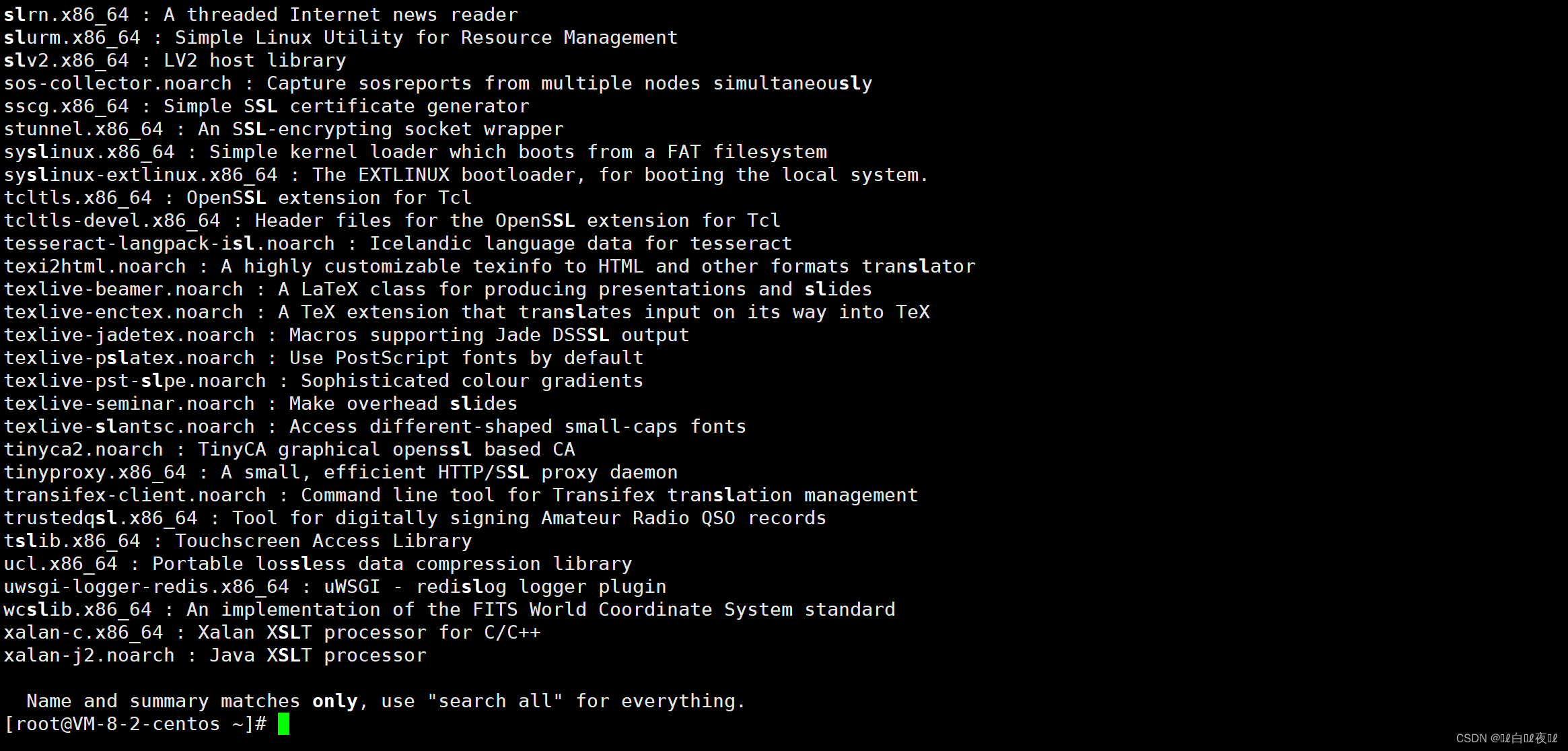Click the green terminal cursor block

coord(283,724)
